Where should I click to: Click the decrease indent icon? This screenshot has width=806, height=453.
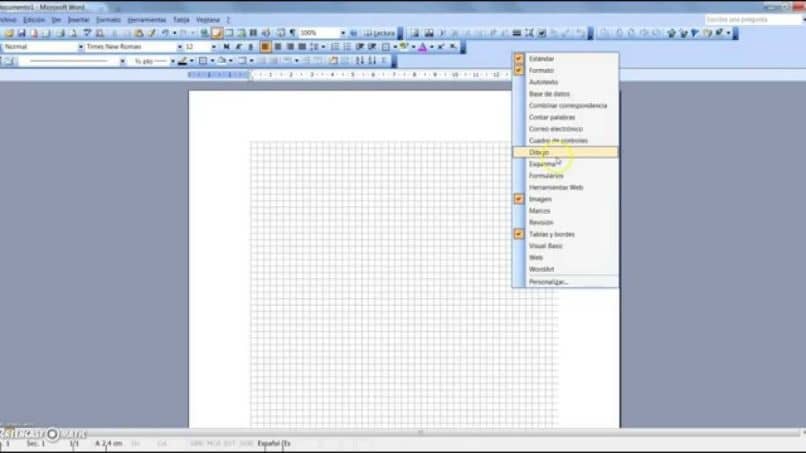pyautogui.click(x=360, y=47)
